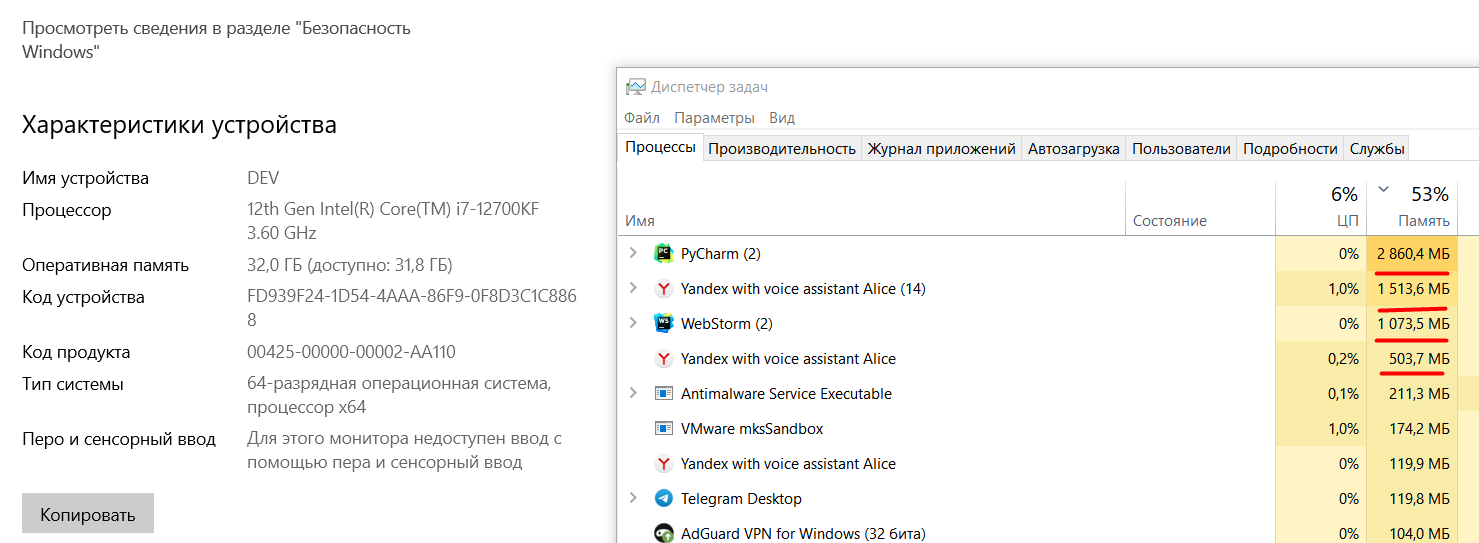
Task: Open the Файл menu in Task Manager
Action: pyautogui.click(x=641, y=118)
